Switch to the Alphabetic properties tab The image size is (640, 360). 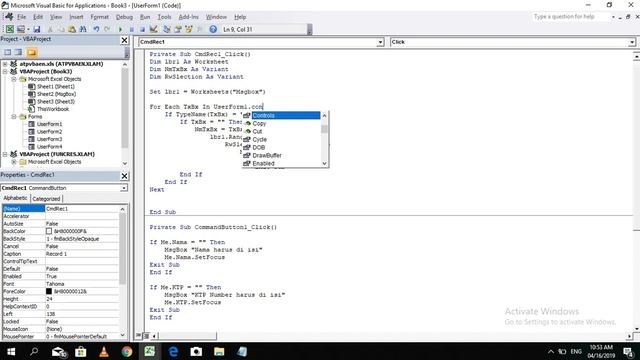click(16, 198)
